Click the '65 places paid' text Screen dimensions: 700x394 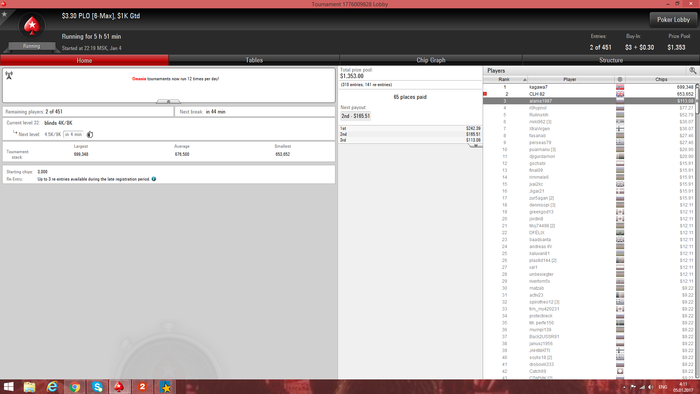pyautogui.click(x=410, y=97)
